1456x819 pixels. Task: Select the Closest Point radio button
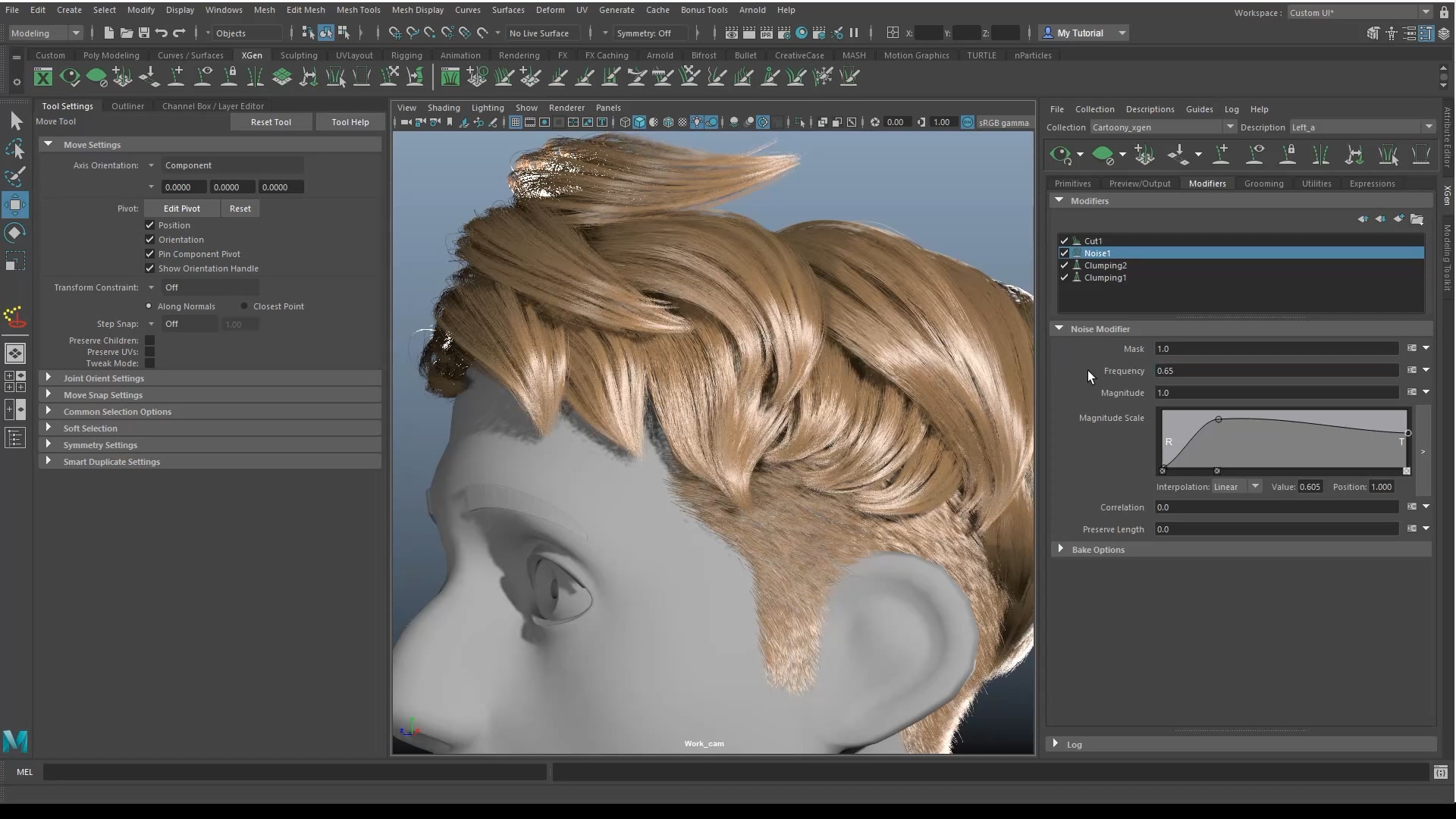[244, 306]
